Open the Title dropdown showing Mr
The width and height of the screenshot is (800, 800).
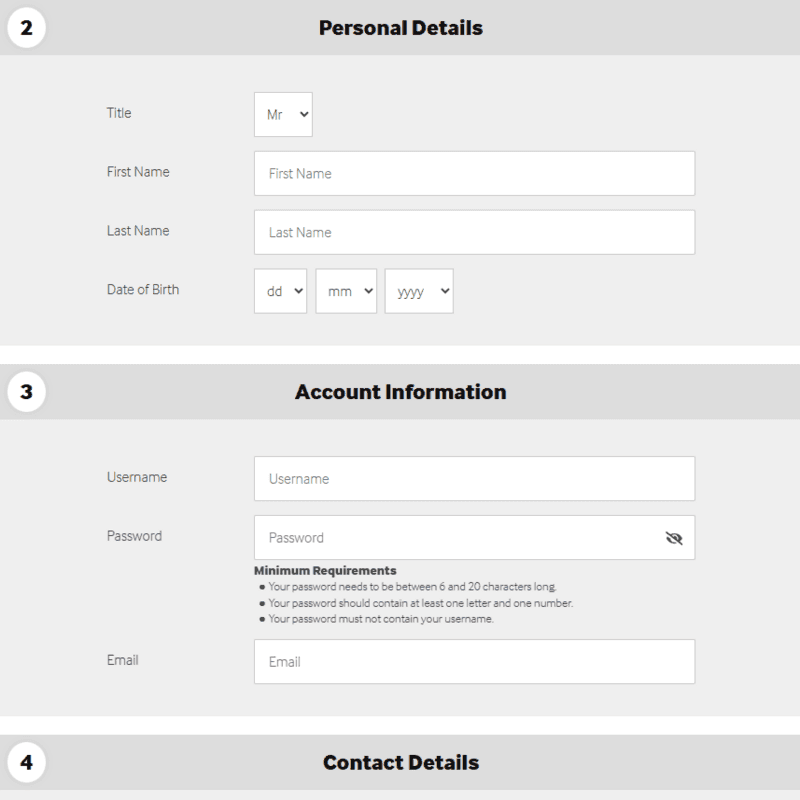(283, 114)
